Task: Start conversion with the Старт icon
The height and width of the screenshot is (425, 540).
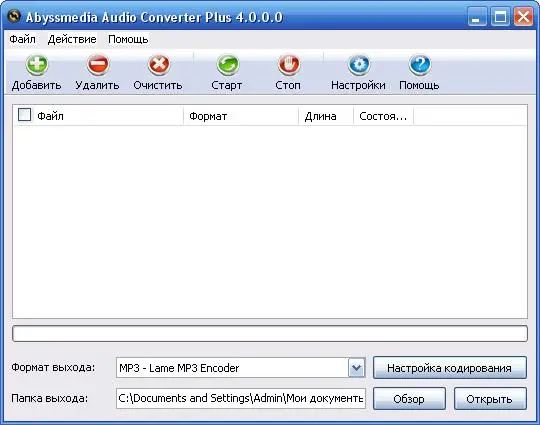Action: pyautogui.click(x=227, y=65)
